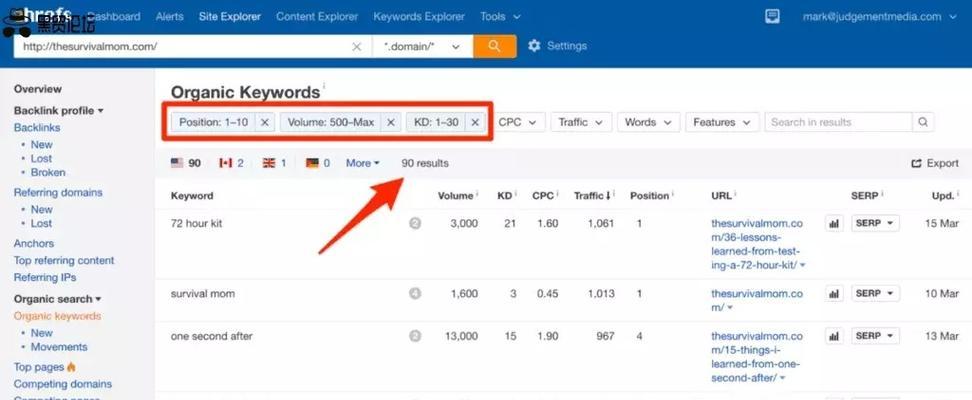The width and height of the screenshot is (972, 400).
Task: Open the 36-lessons-learned 72-hour-kit URL
Action: [x=757, y=244]
